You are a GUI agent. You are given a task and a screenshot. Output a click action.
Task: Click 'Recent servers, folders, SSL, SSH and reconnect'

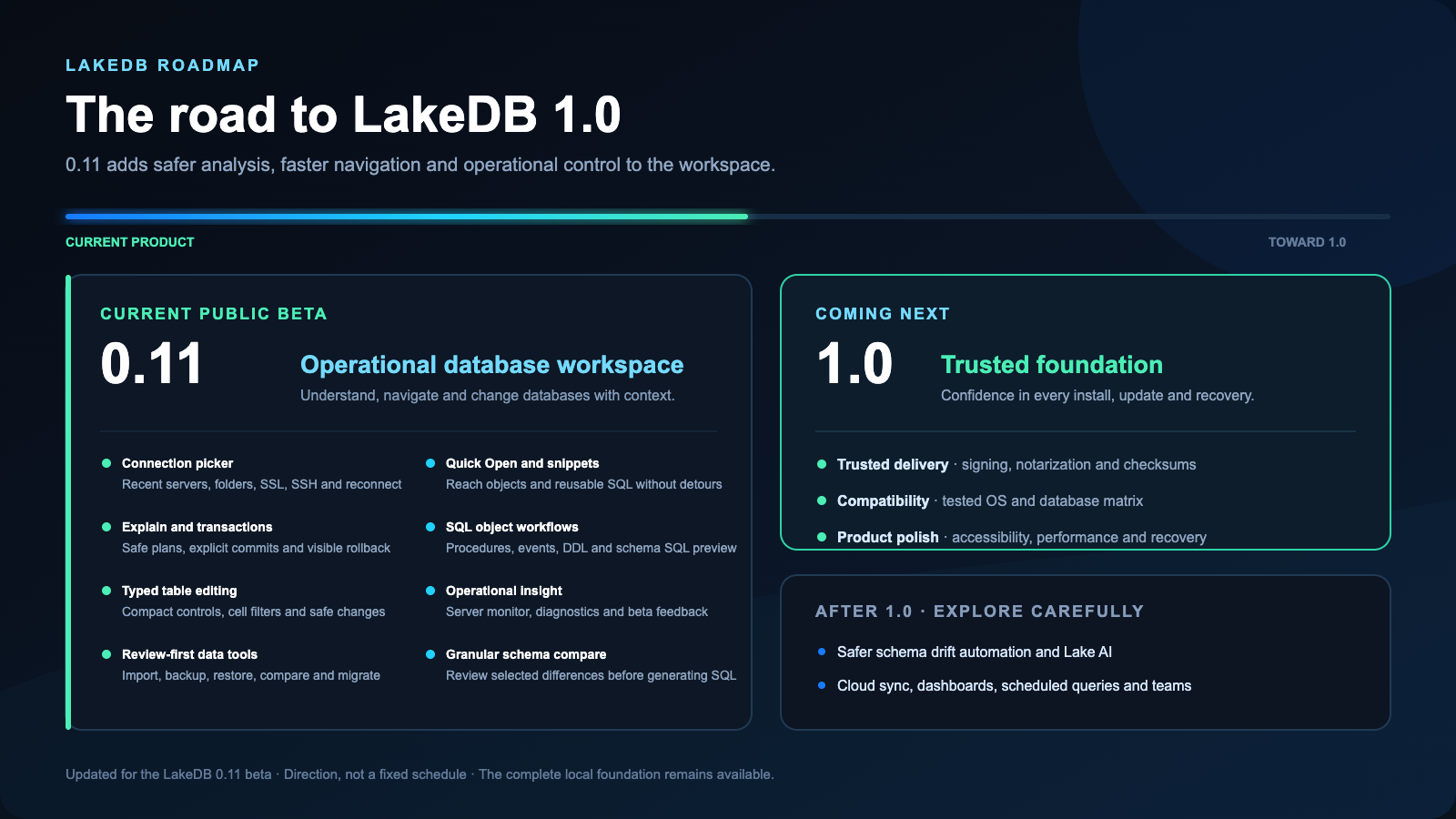(262, 484)
